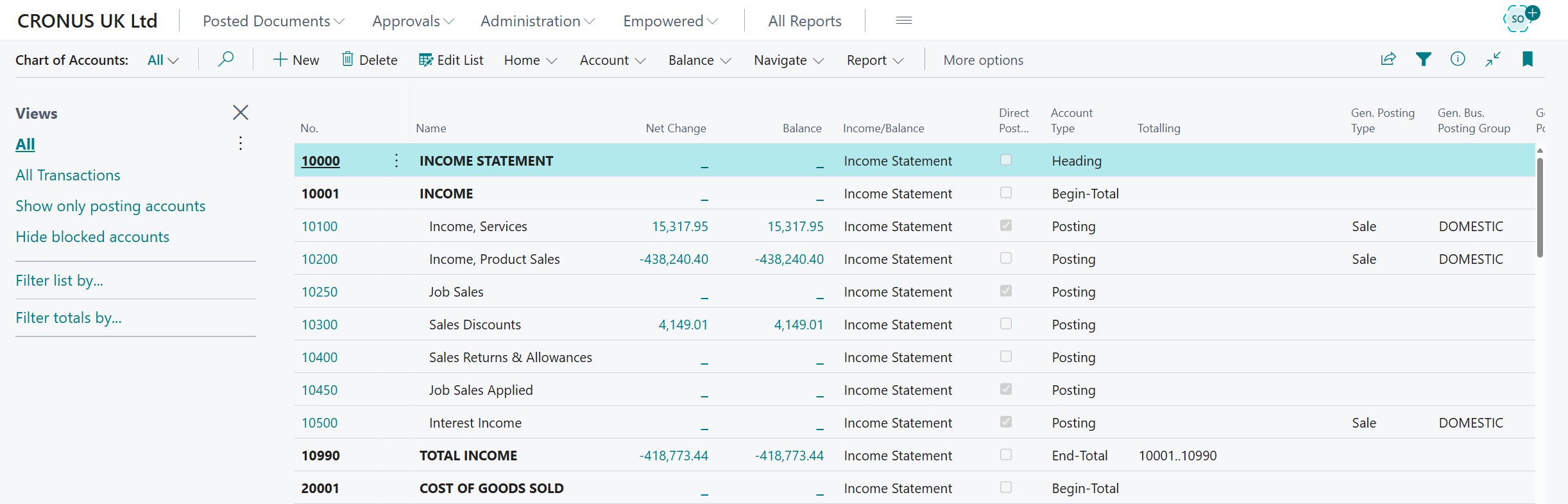Drill down TOTAL INCOME Net Change -418,773.44
The width and height of the screenshot is (1568, 504).
[674, 455]
